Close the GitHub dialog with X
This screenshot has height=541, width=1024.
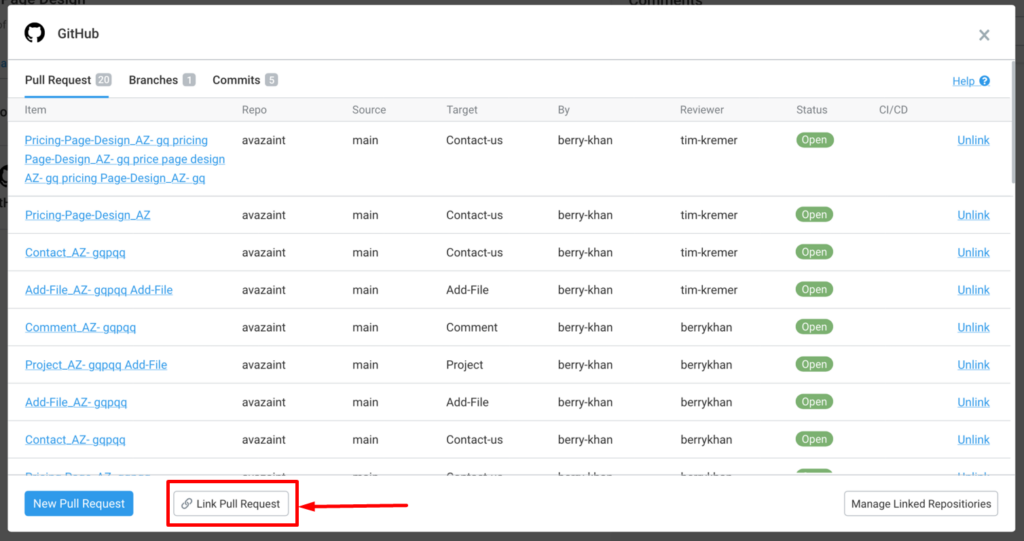point(984,35)
